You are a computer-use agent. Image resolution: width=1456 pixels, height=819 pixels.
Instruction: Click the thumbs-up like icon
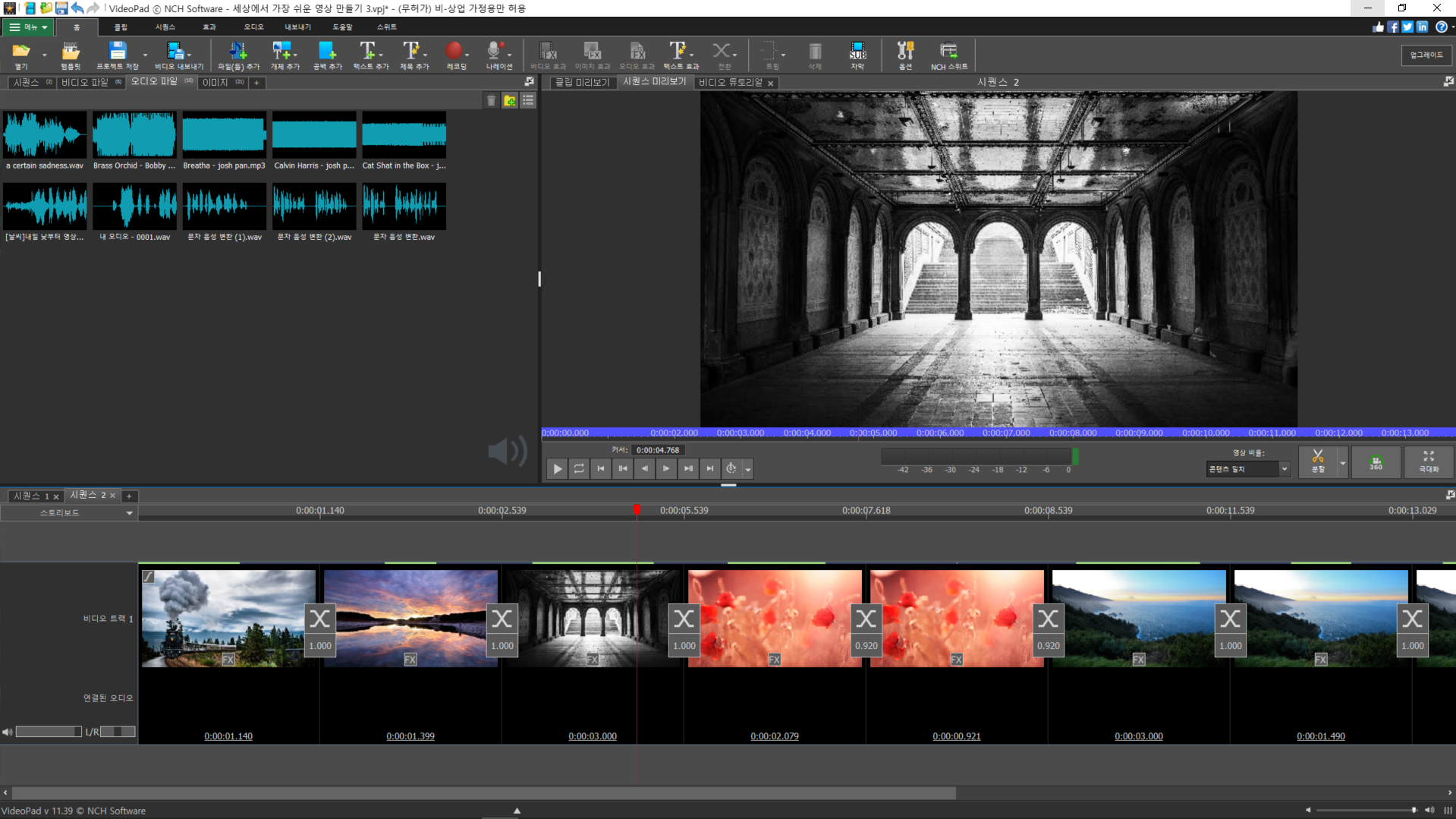pyautogui.click(x=1379, y=27)
